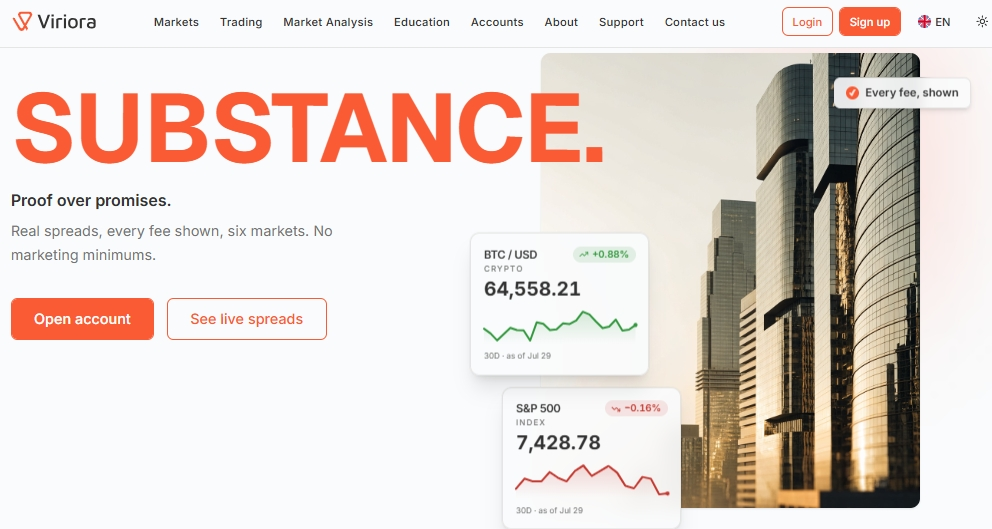The height and width of the screenshot is (529, 992).
Task: Select the S&P 500 price card chart
Action: 592,480
